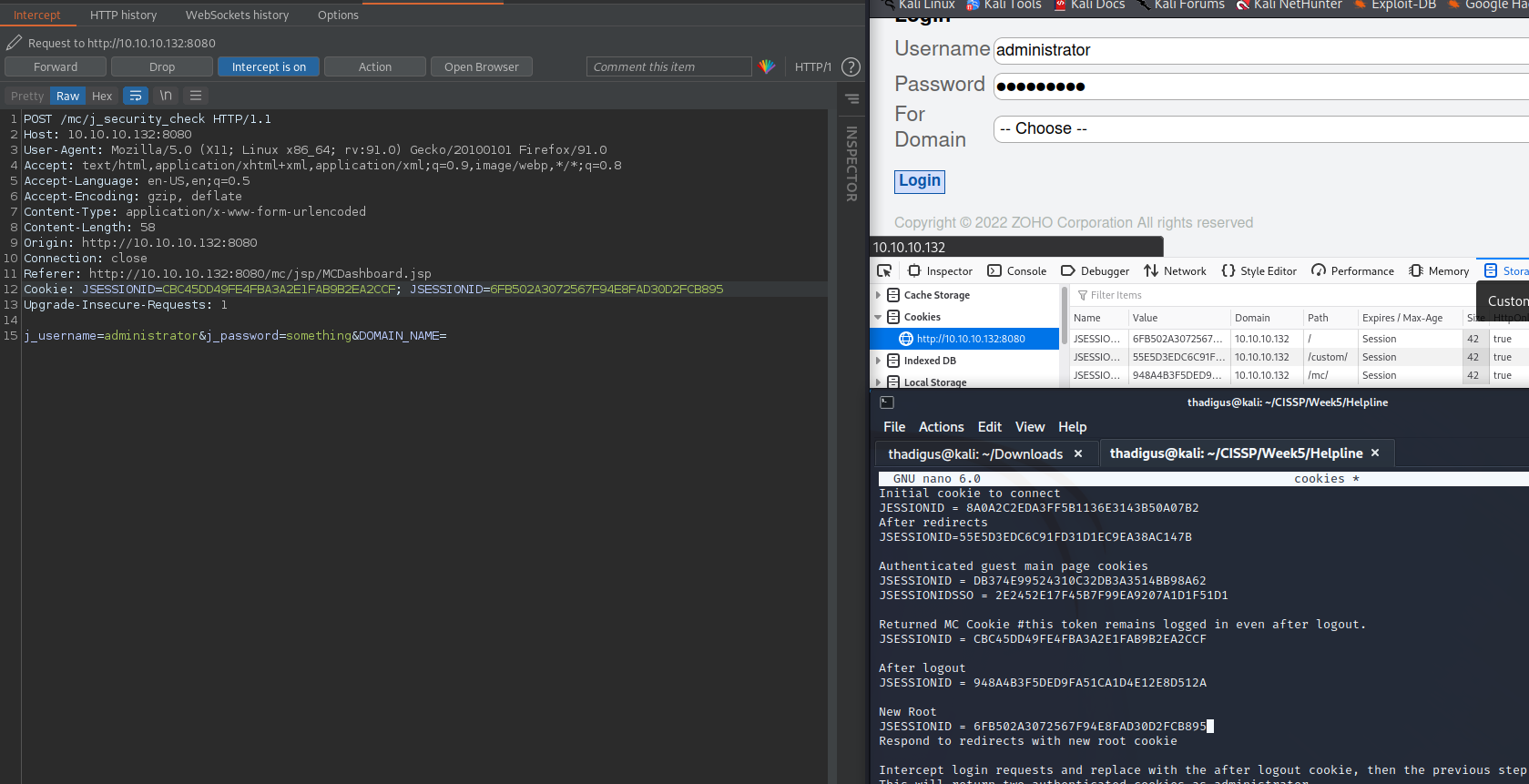The width and height of the screenshot is (1529, 784).
Task: Open the vertical INSPECTOR side panel
Action: click(851, 164)
